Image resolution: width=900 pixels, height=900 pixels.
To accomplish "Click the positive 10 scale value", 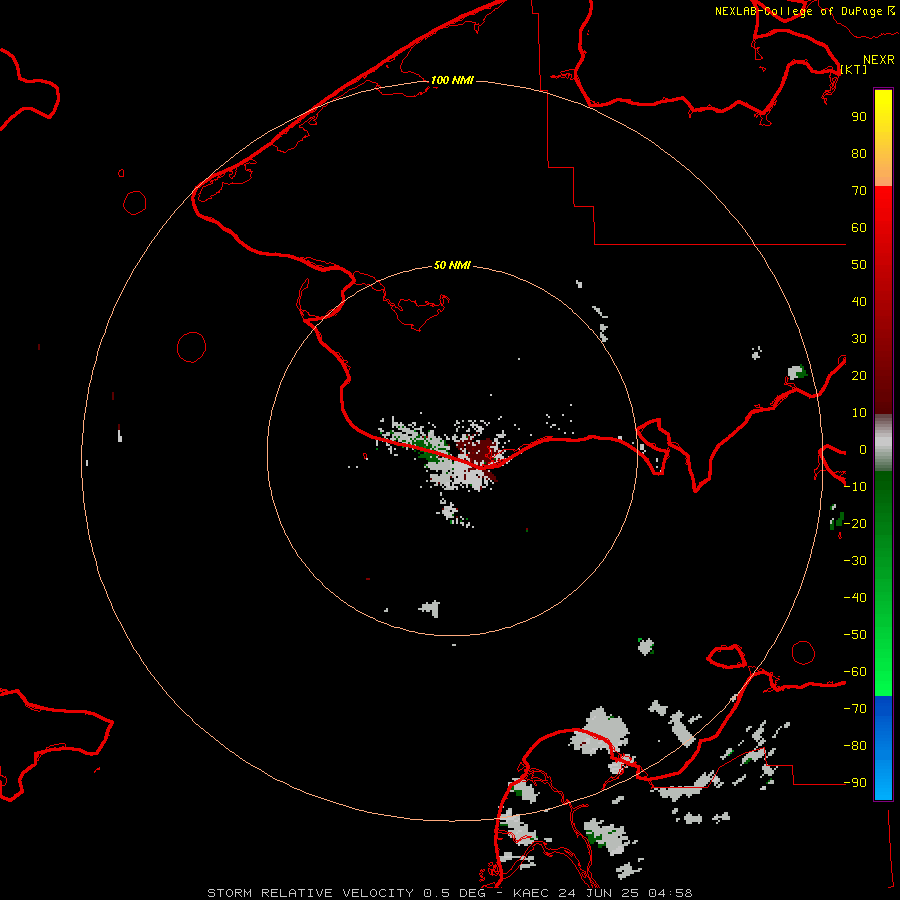I will [859, 413].
